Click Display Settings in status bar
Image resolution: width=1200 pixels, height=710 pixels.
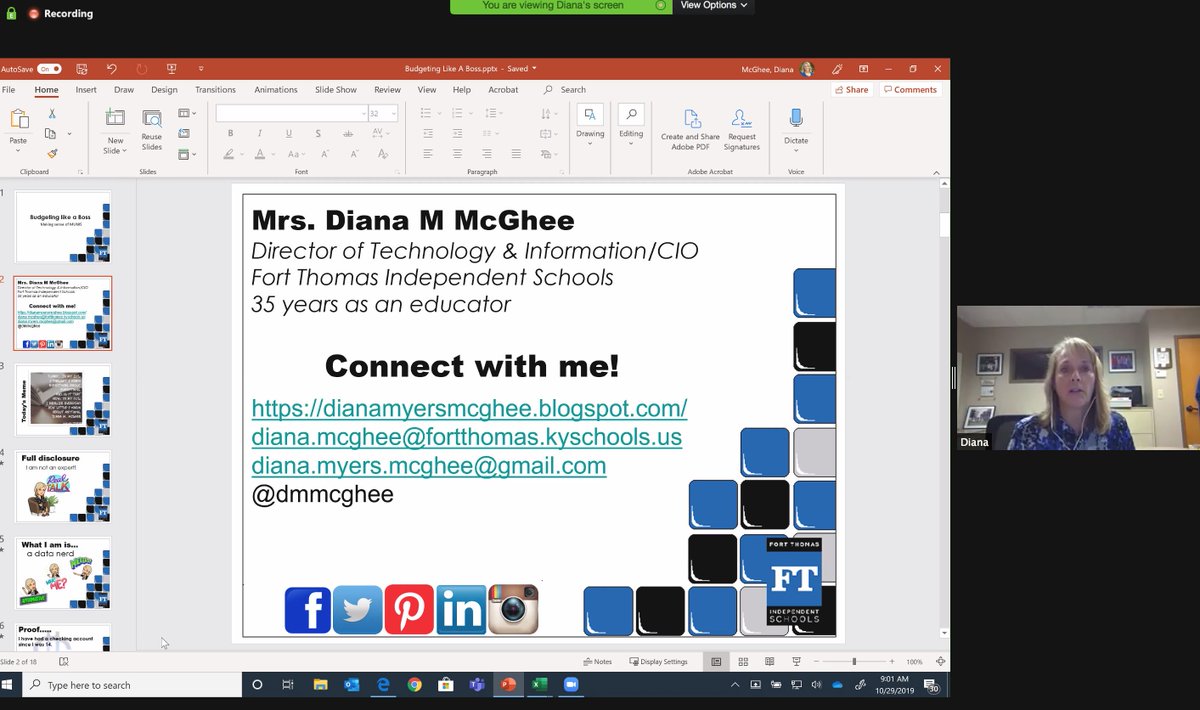point(658,662)
